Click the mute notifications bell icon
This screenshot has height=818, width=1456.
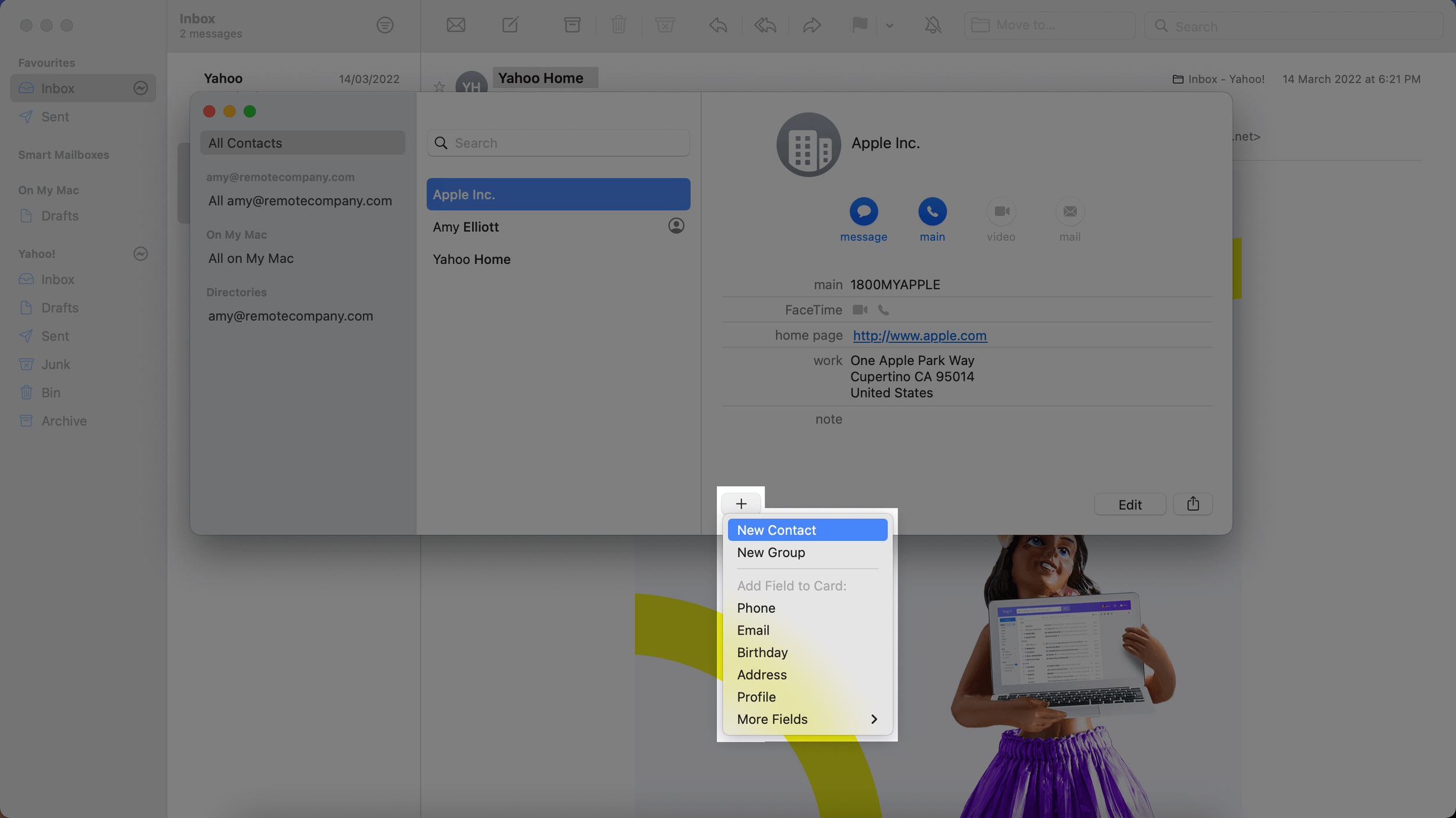[932, 25]
